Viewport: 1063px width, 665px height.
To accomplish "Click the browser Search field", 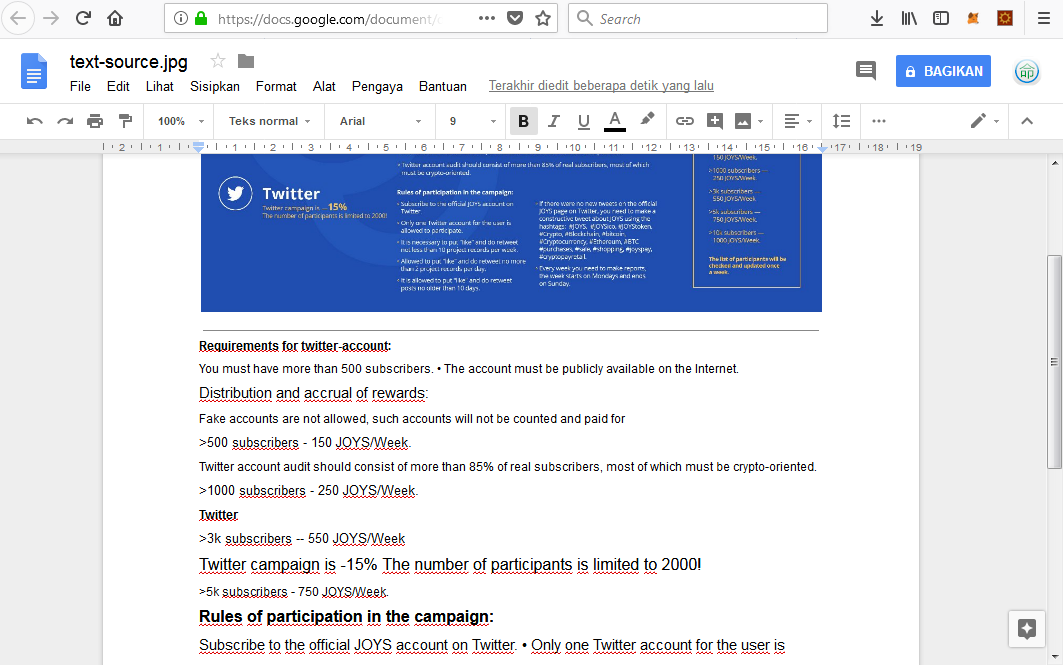I will point(698,18).
